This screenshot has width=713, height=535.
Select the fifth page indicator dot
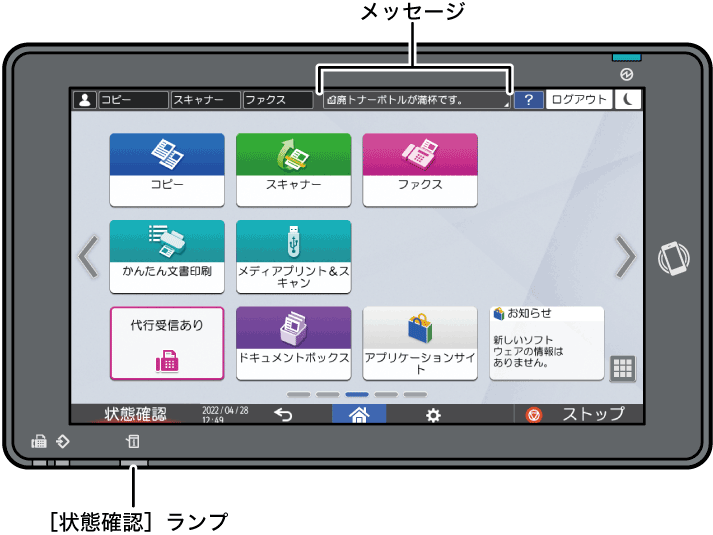[x=415, y=394]
